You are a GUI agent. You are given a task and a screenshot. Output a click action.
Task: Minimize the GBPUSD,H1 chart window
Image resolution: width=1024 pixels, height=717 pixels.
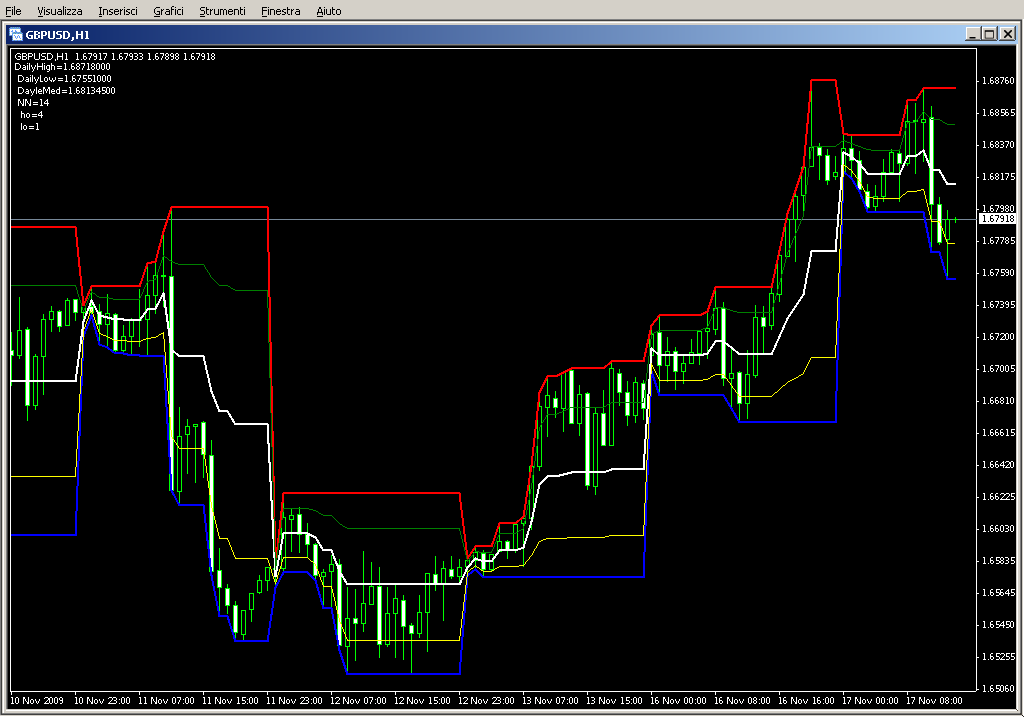point(973,34)
